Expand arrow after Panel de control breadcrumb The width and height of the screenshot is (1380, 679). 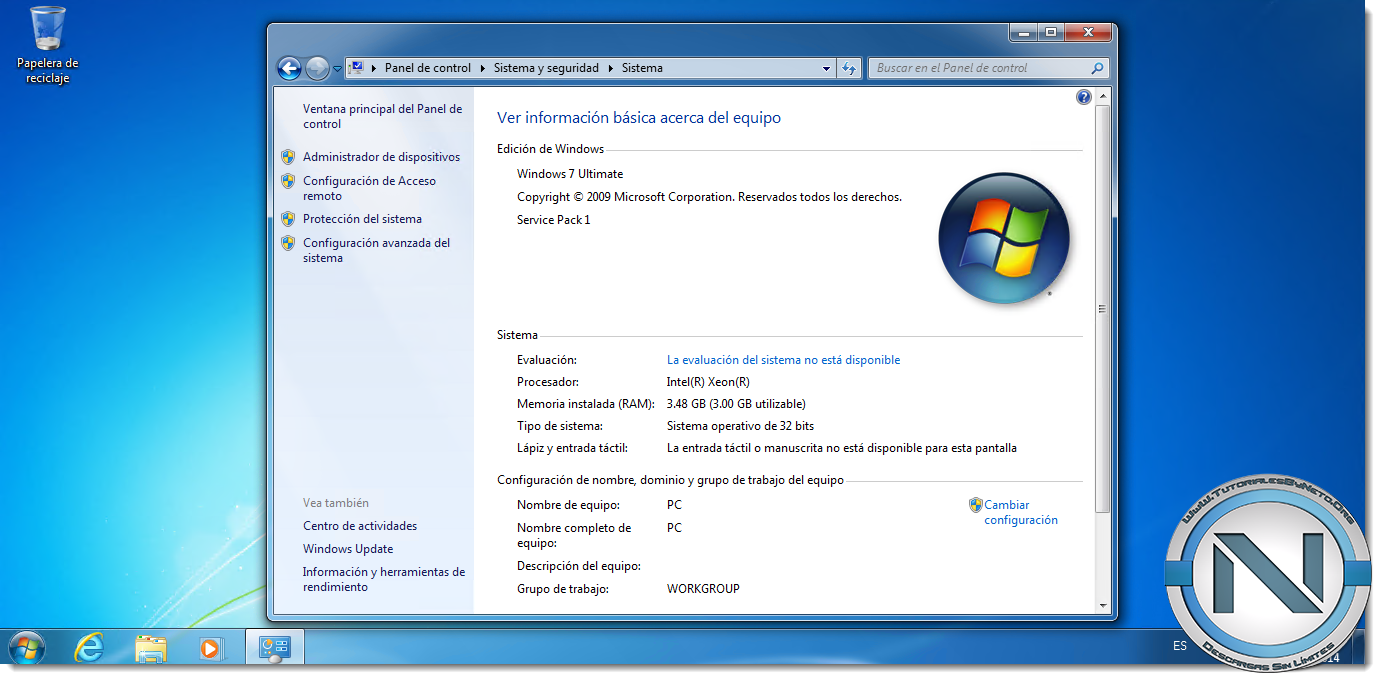pos(483,68)
